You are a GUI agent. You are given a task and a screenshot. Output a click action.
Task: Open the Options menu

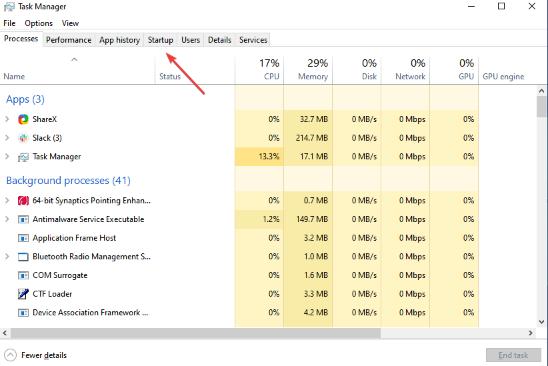pos(38,23)
